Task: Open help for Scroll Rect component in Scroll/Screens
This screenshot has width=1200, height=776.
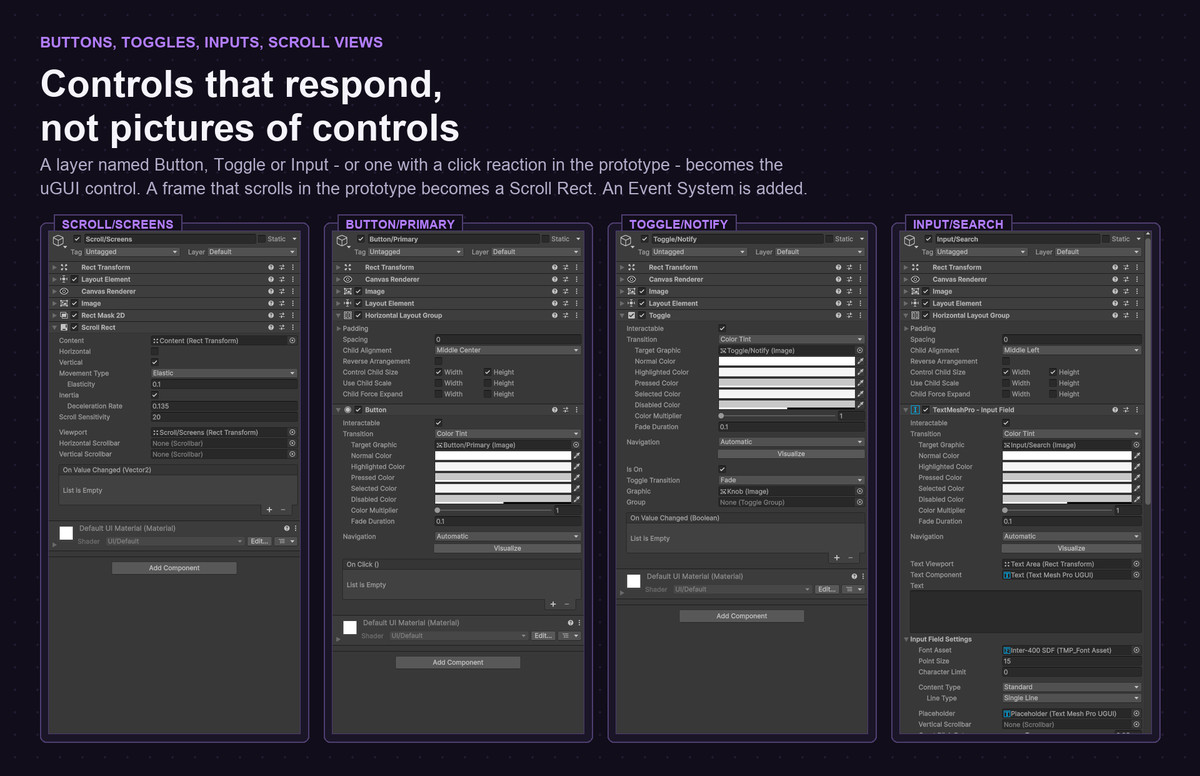Action: 271,328
